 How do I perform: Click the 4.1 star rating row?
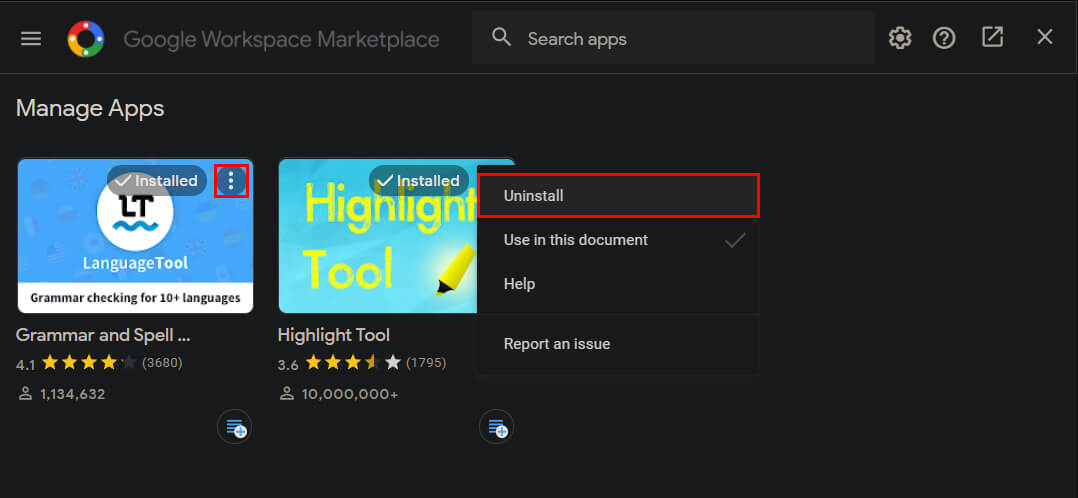tap(99, 362)
